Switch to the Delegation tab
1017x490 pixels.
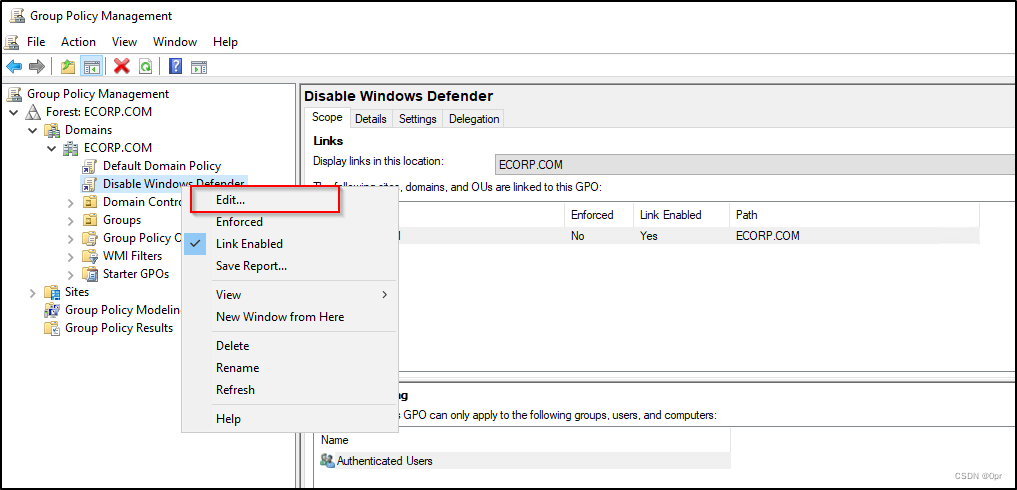[x=474, y=119]
